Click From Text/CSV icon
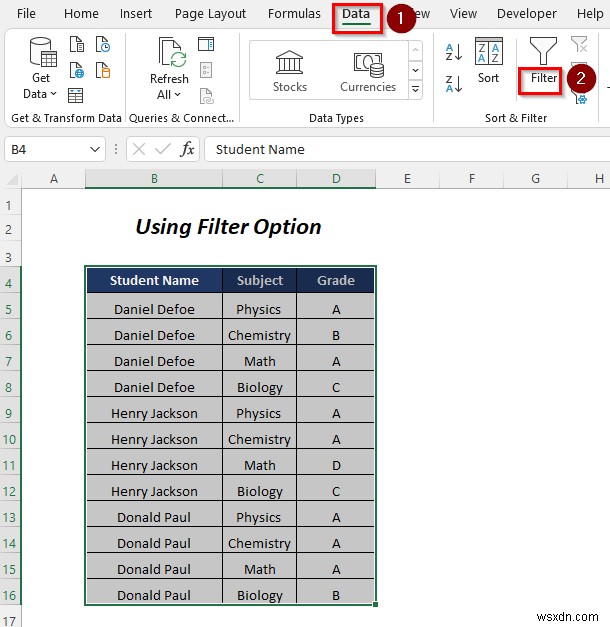Image resolution: width=610 pixels, height=627 pixels. (77, 44)
